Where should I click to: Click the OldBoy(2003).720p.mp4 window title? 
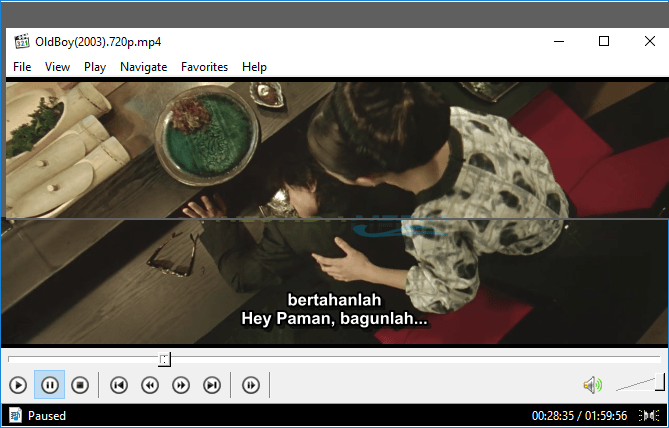98,42
